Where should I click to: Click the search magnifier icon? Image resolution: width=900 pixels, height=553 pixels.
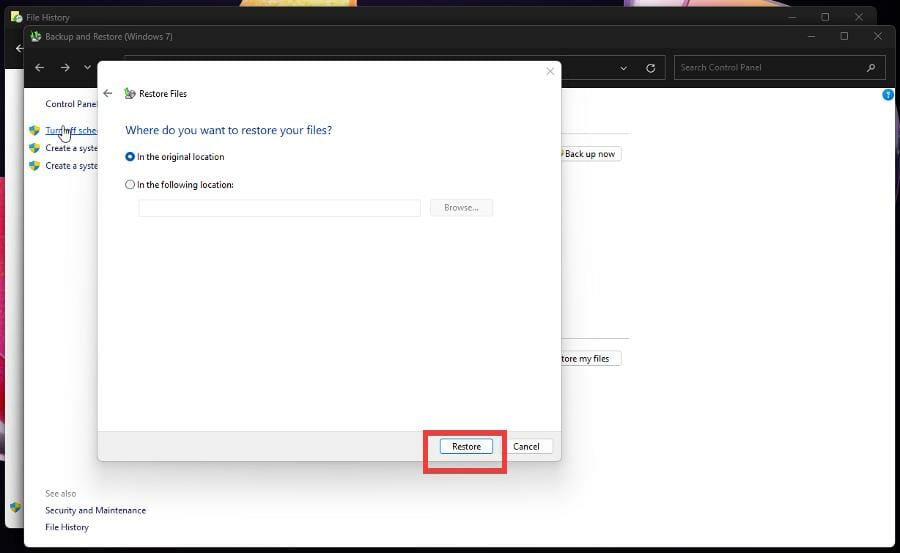tap(872, 68)
